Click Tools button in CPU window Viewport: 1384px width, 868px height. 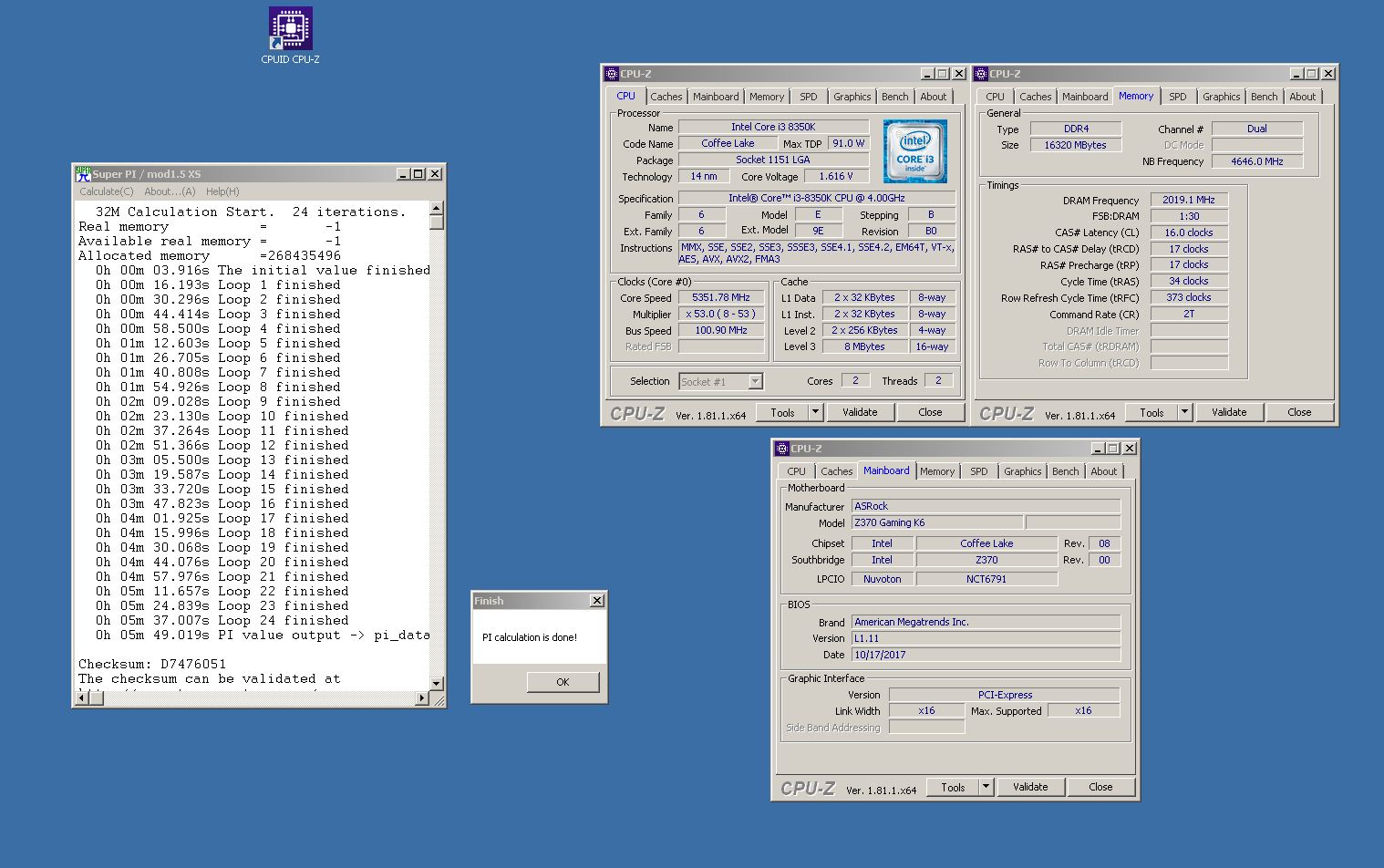(782, 412)
